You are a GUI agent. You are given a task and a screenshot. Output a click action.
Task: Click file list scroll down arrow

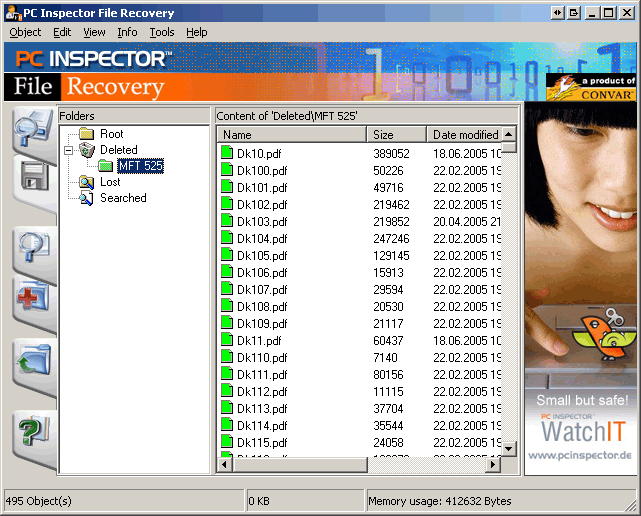tap(509, 449)
